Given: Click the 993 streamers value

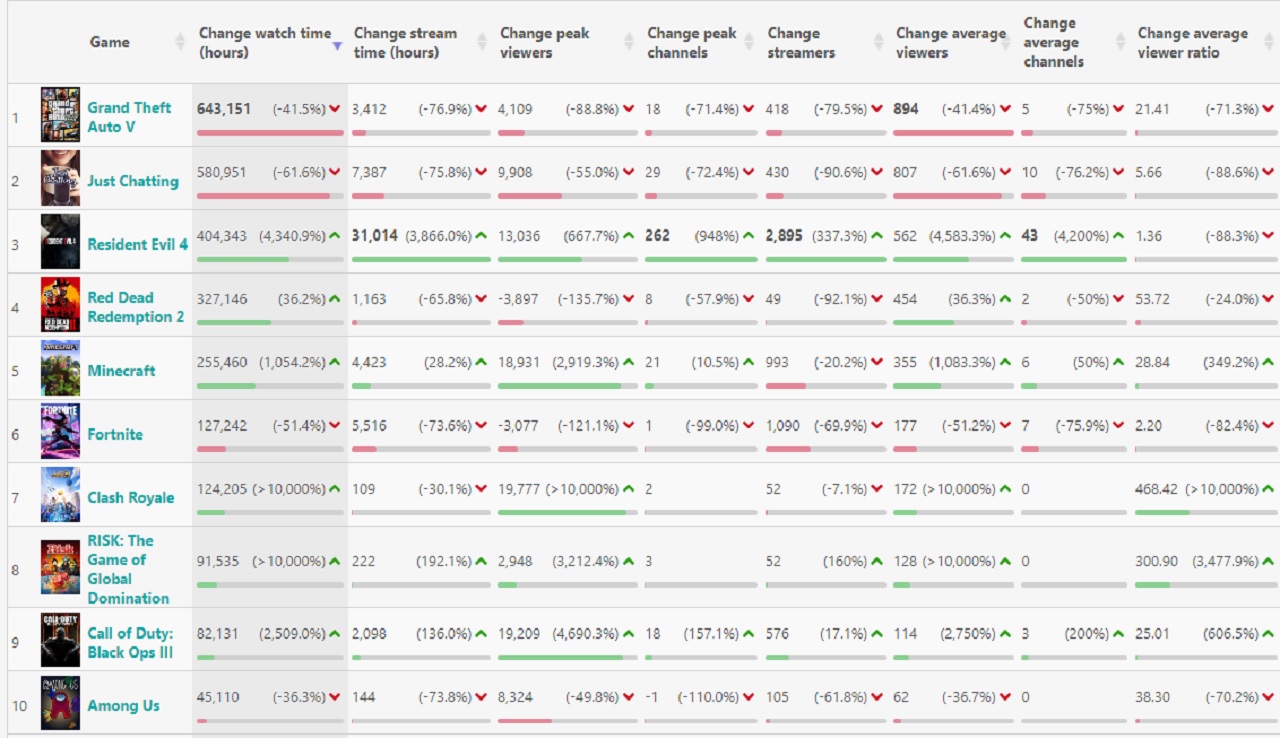Looking at the screenshot, I should (x=777, y=362).
